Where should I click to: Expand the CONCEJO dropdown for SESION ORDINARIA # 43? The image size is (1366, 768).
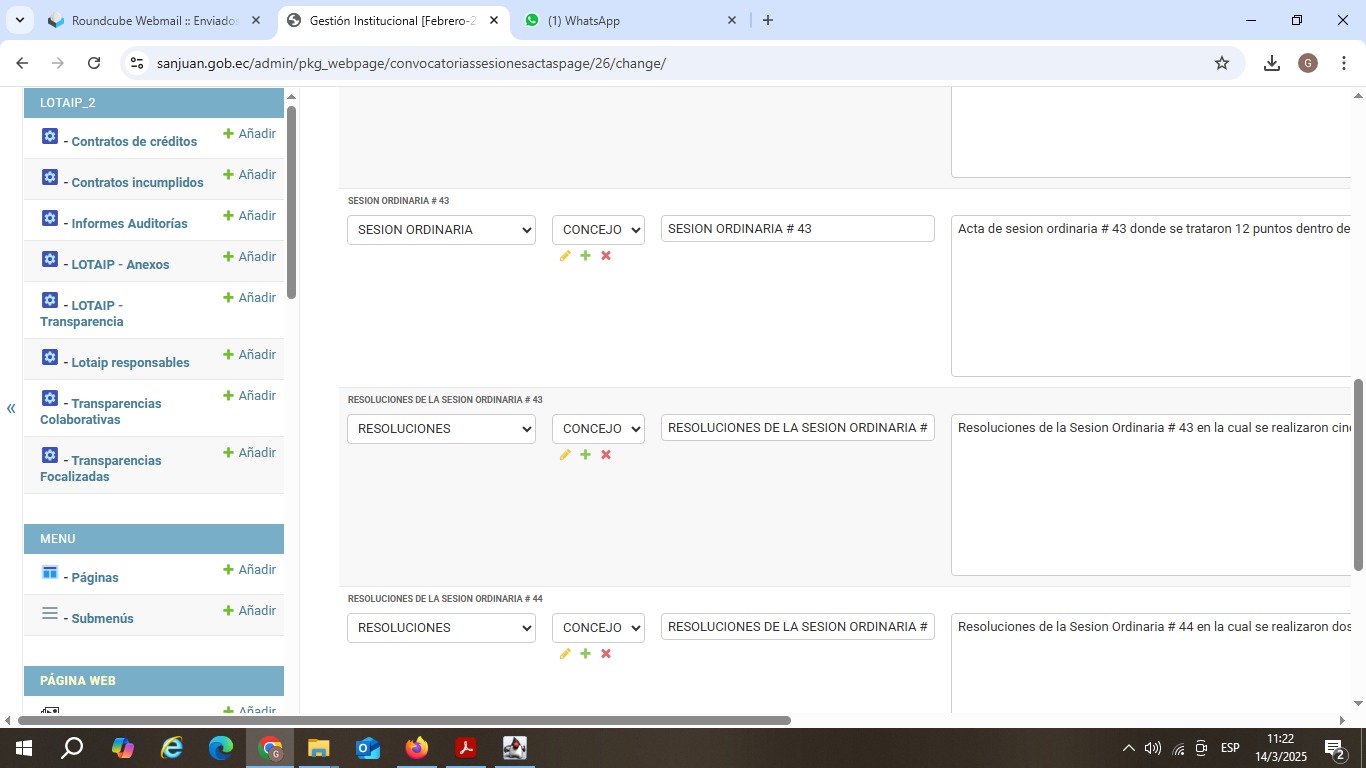[598, 230]
